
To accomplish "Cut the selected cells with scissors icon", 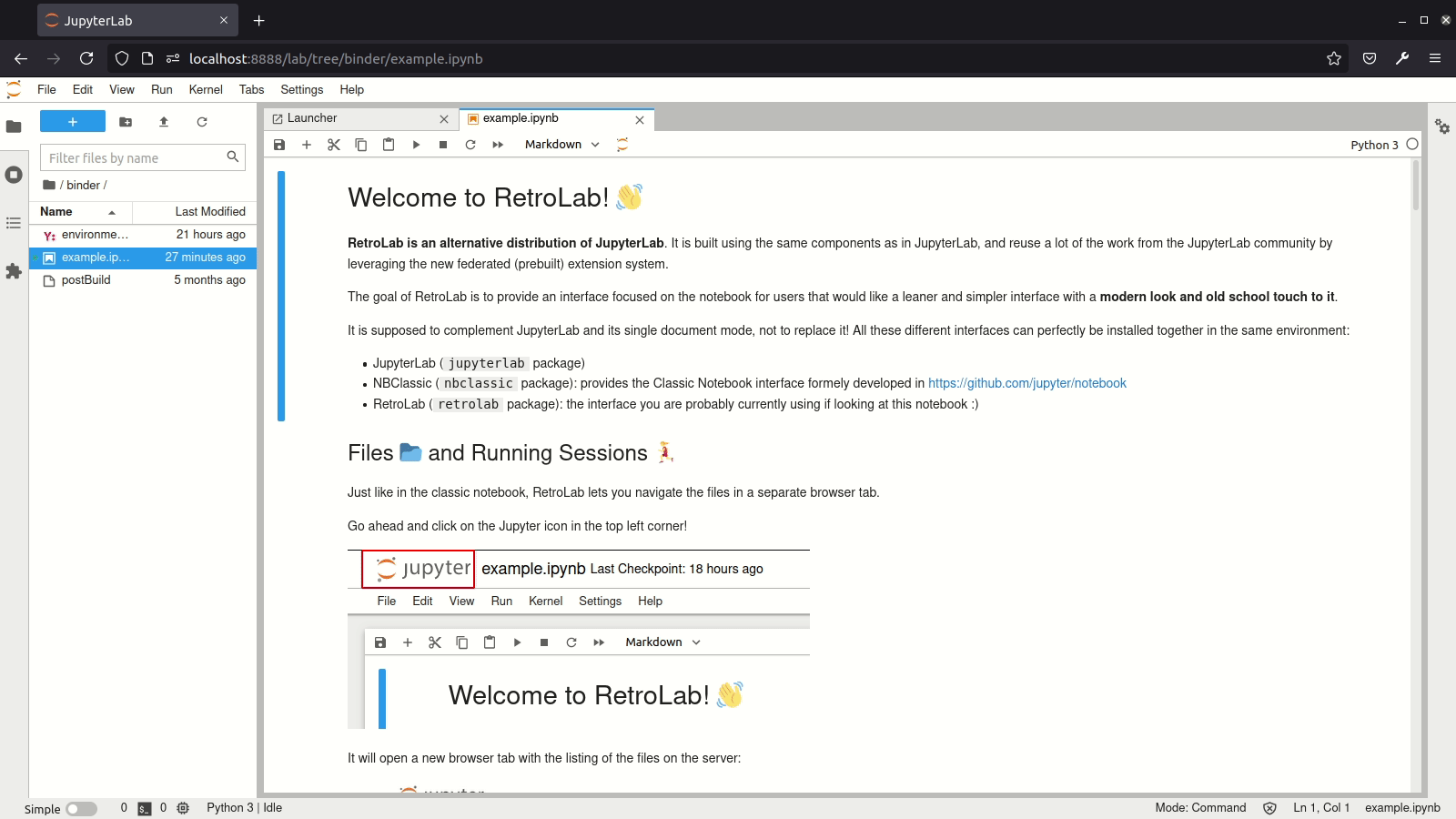I will [334, 145].
